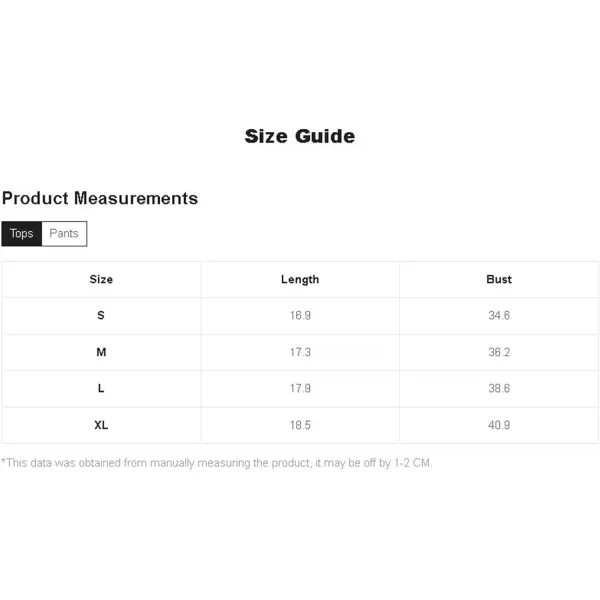This screenshot has height=600, width=600.
Task: Click the Product Measurements heading
Action: [100, 198]
